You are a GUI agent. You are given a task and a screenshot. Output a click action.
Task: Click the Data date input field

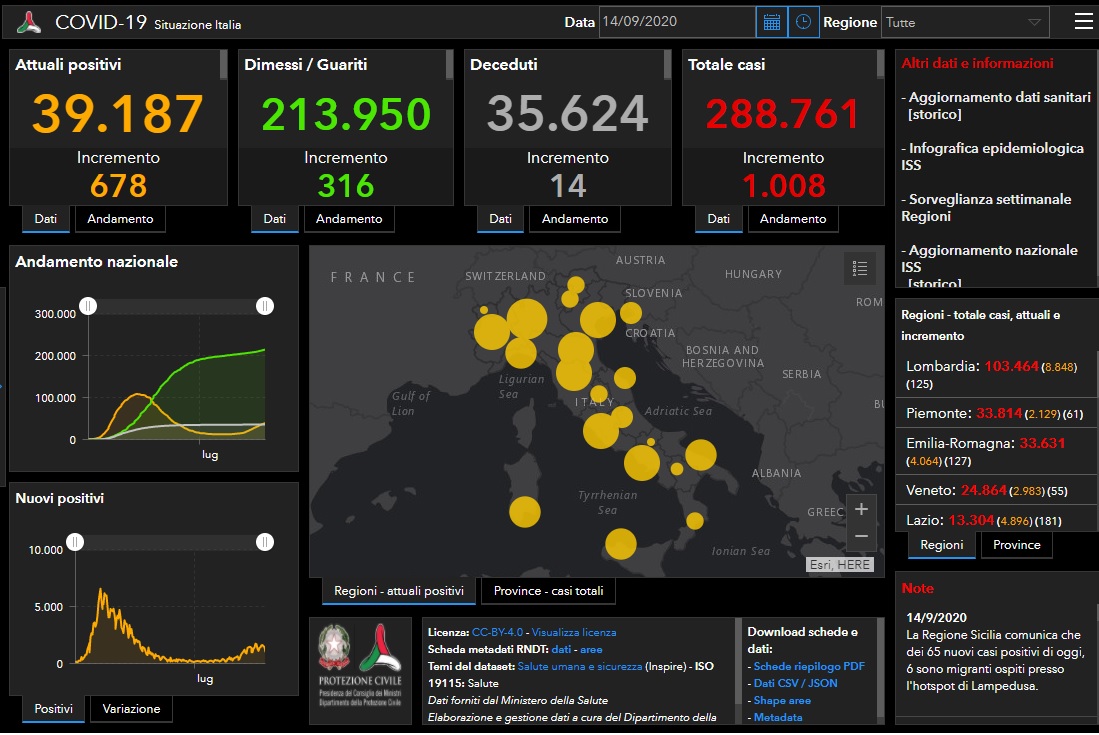[x=676, y=22]
